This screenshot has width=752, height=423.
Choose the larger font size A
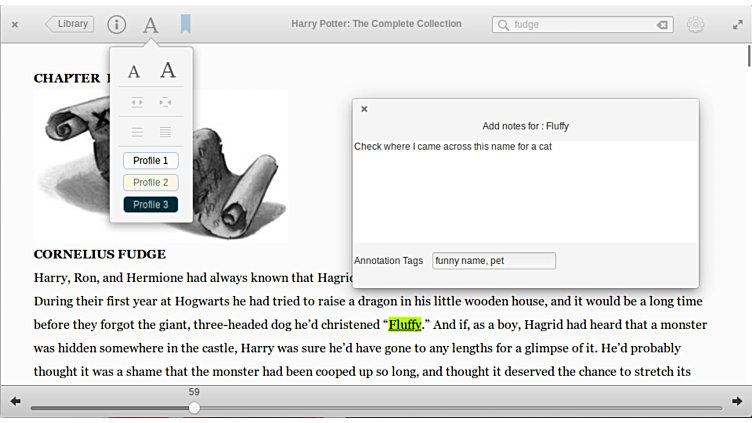point(168,70)
